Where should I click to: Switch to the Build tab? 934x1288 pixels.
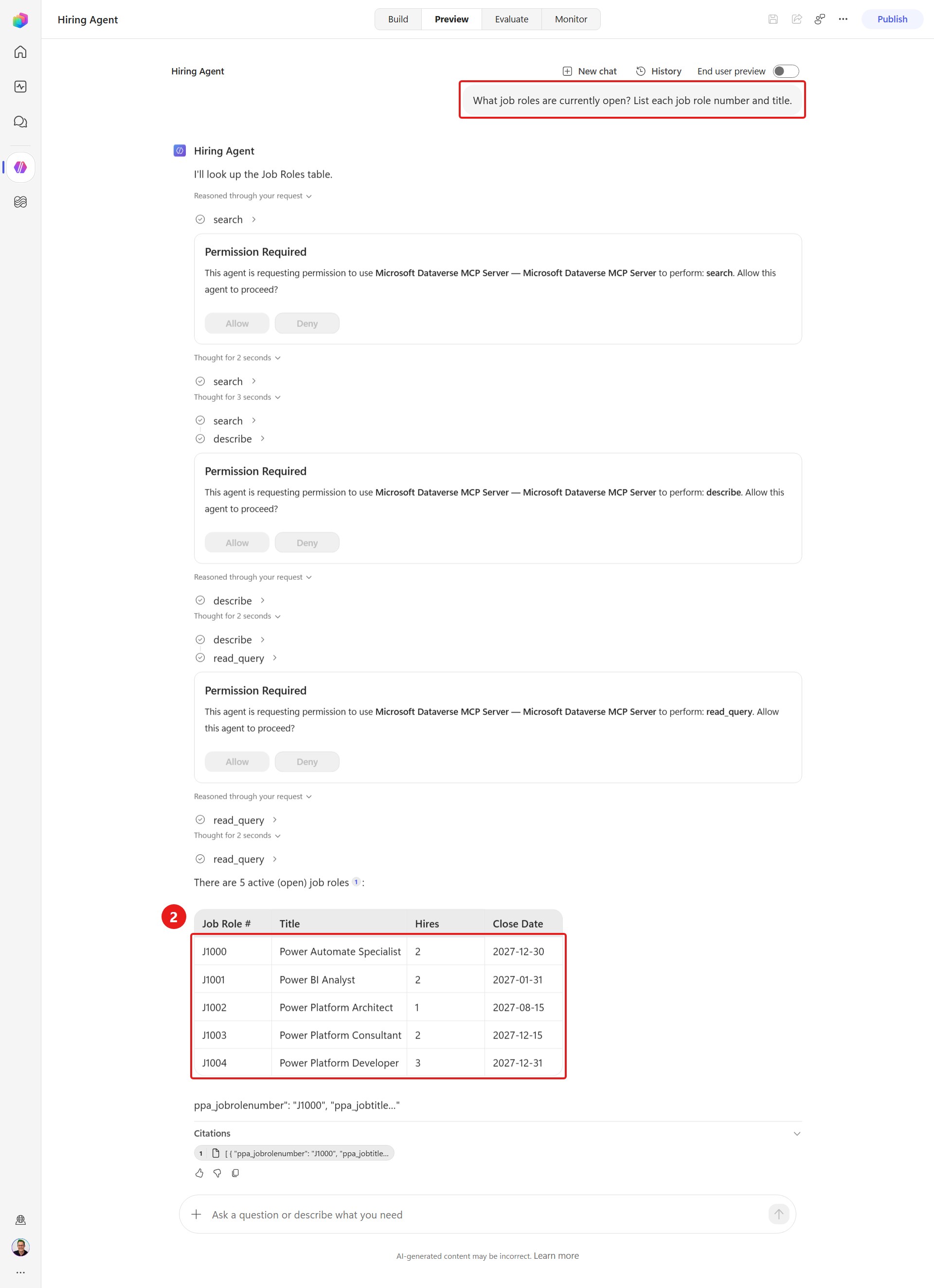(398, 19)
